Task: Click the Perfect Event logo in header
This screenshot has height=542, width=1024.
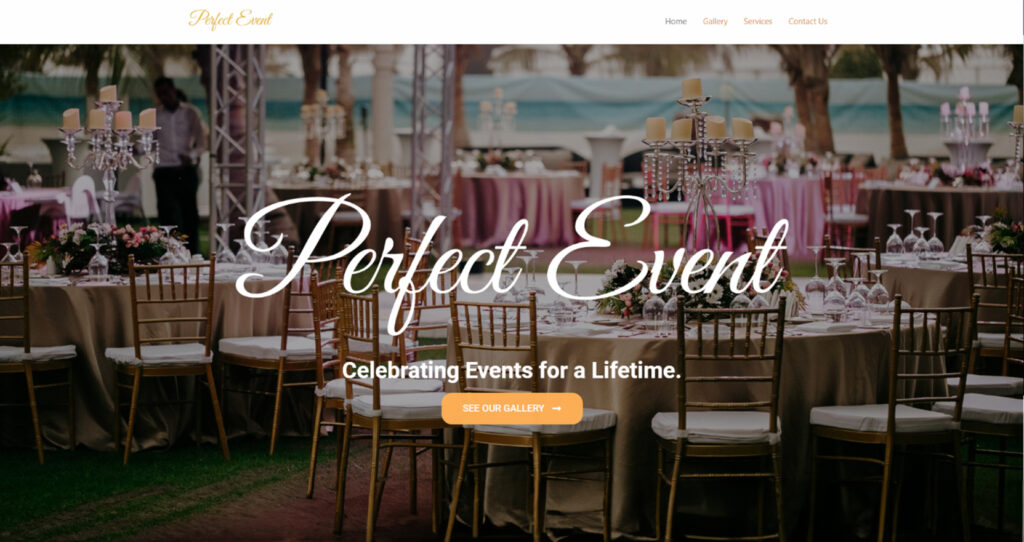Action: coord(230,20)
